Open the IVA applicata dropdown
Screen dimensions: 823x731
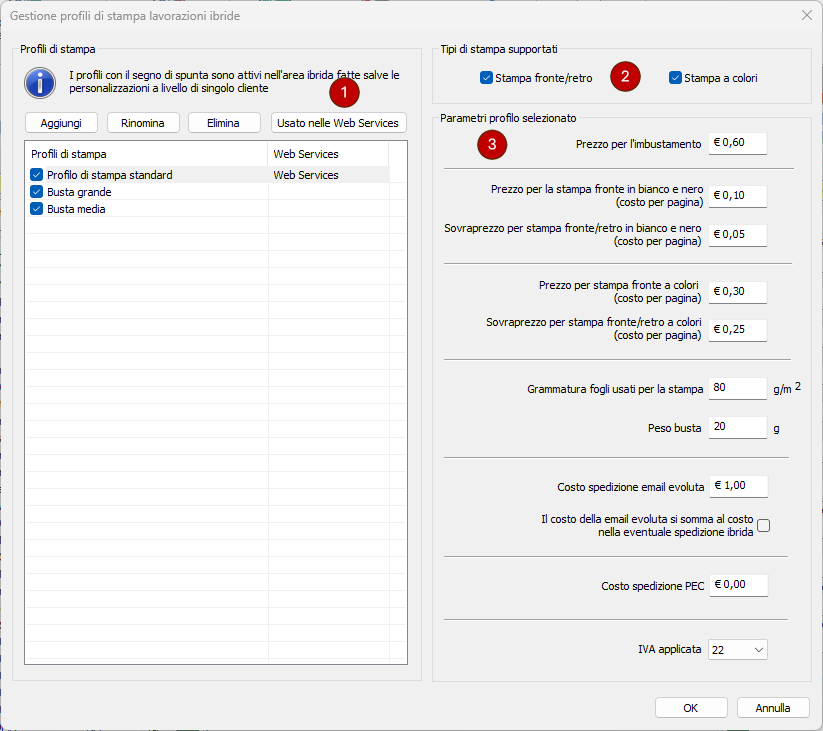[737, 649]
